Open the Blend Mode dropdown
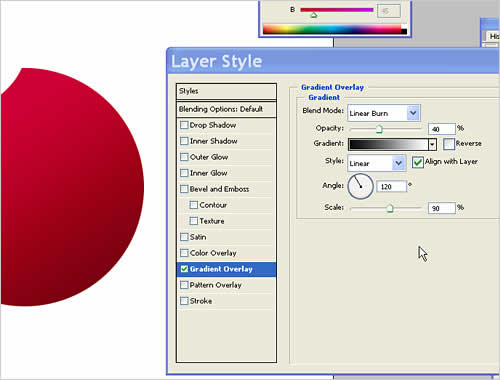The image size is (500, 380). tap(384, 113)
